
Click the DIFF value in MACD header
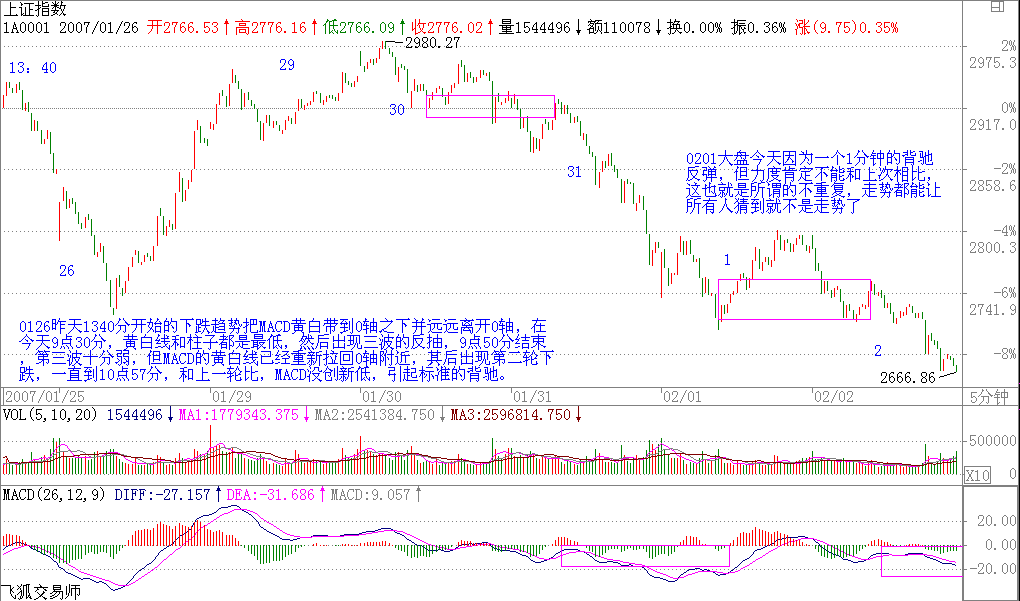[x=162, y=494]
